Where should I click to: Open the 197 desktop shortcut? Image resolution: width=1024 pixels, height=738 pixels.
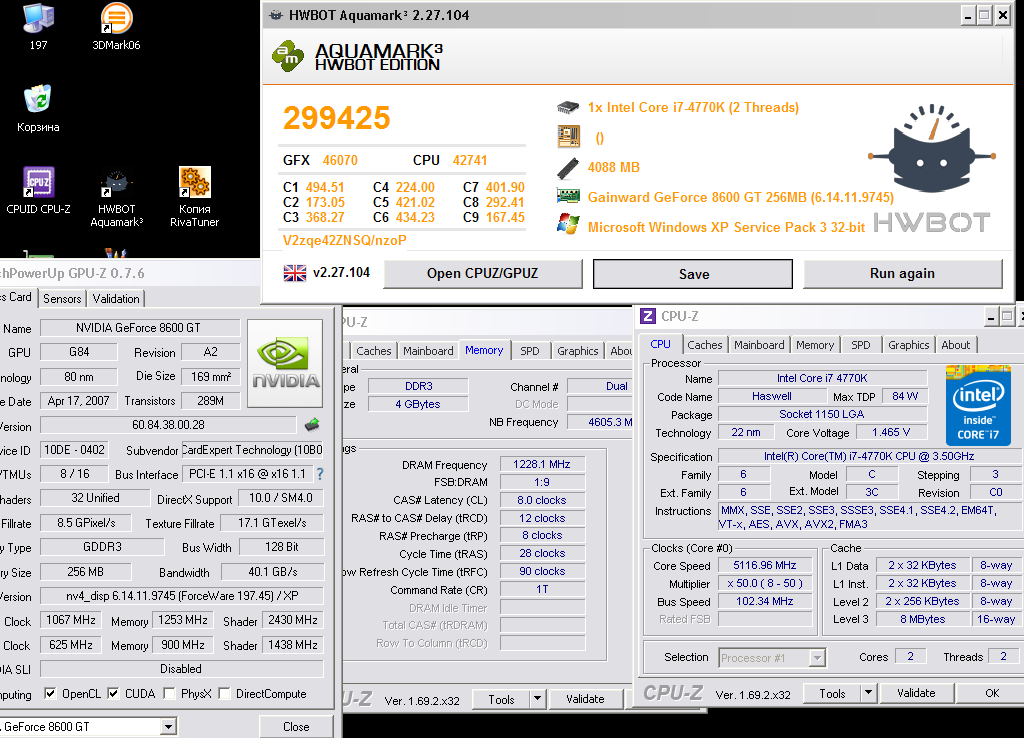click(38, 26)
